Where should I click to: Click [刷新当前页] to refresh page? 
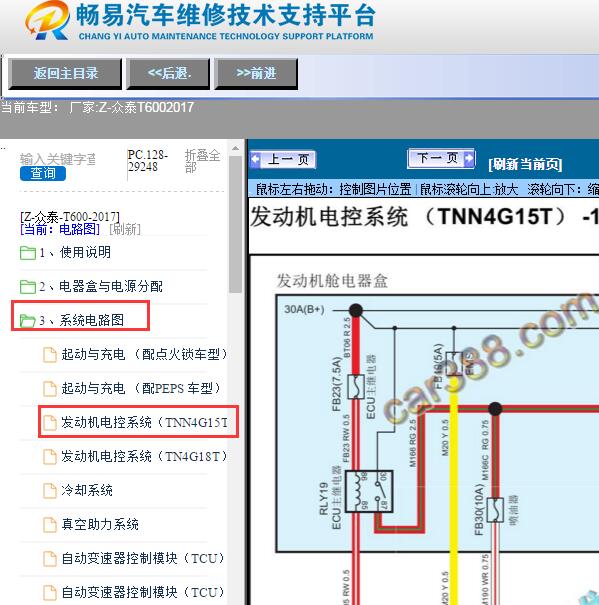[x=525, y=164]
